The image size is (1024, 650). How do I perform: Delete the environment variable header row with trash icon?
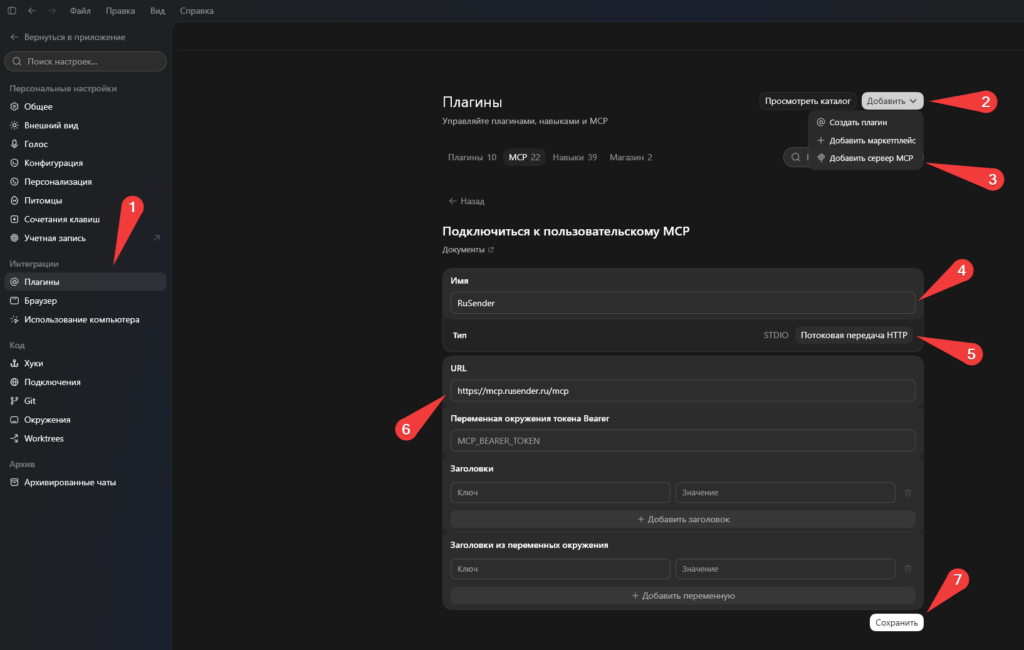(x=908, y=569)
